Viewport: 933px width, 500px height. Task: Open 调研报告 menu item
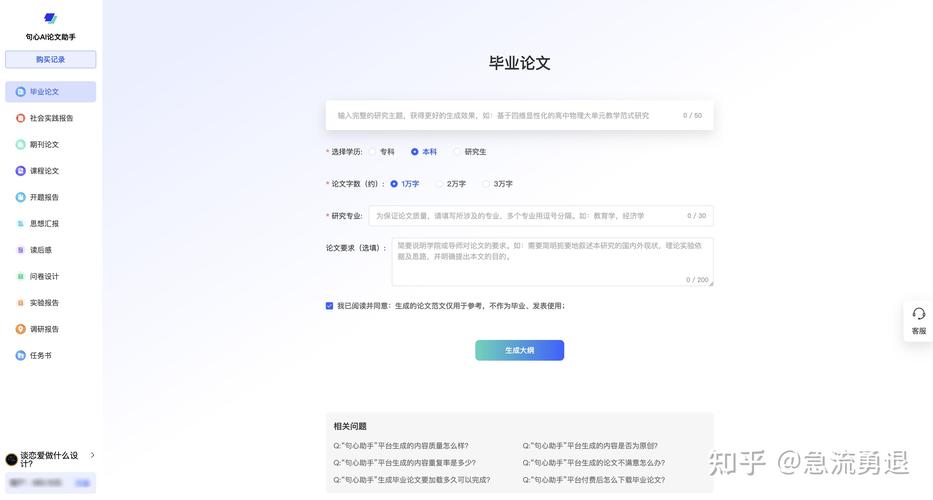pos(51,329)
